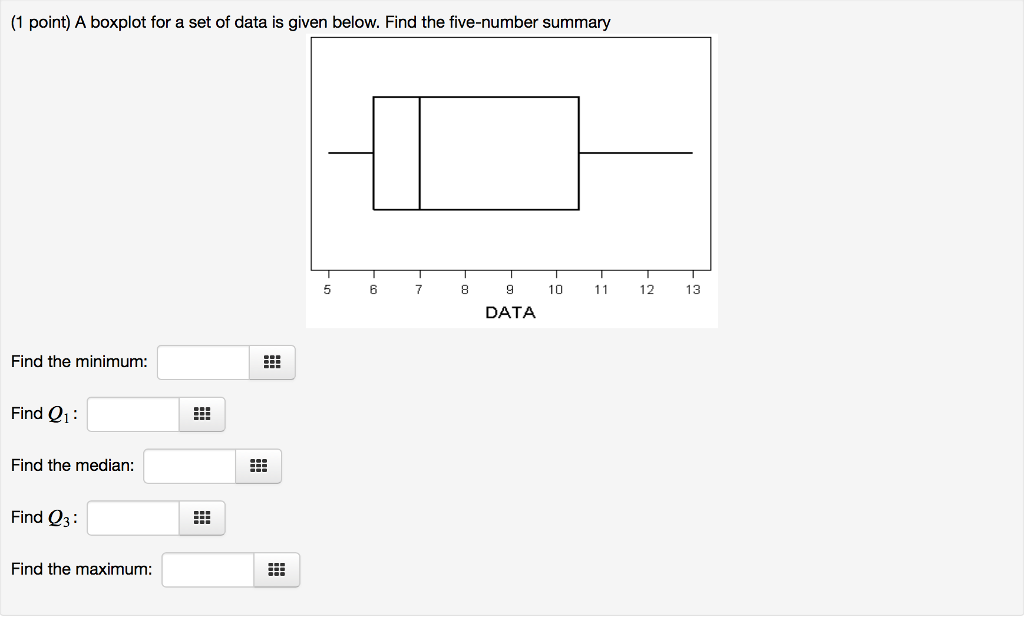Click the median answer input field
The width and height of the screenshot is (1024, 620).
[188, 466]
